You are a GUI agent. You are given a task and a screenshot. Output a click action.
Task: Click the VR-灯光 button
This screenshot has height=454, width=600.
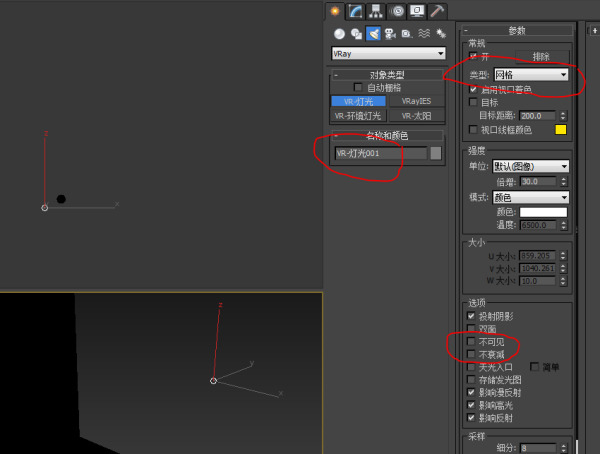(358, 101)
